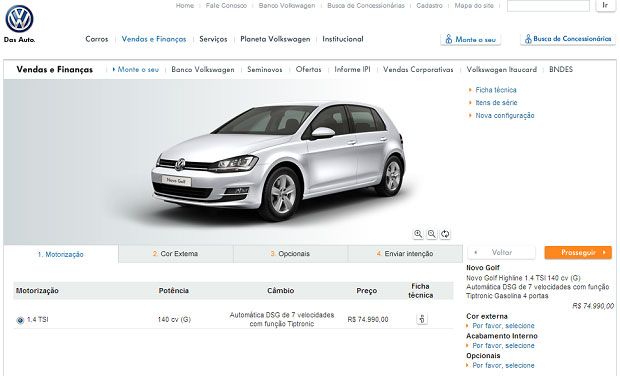
Task: Open the Cadastro link
Action: [429, 6]
